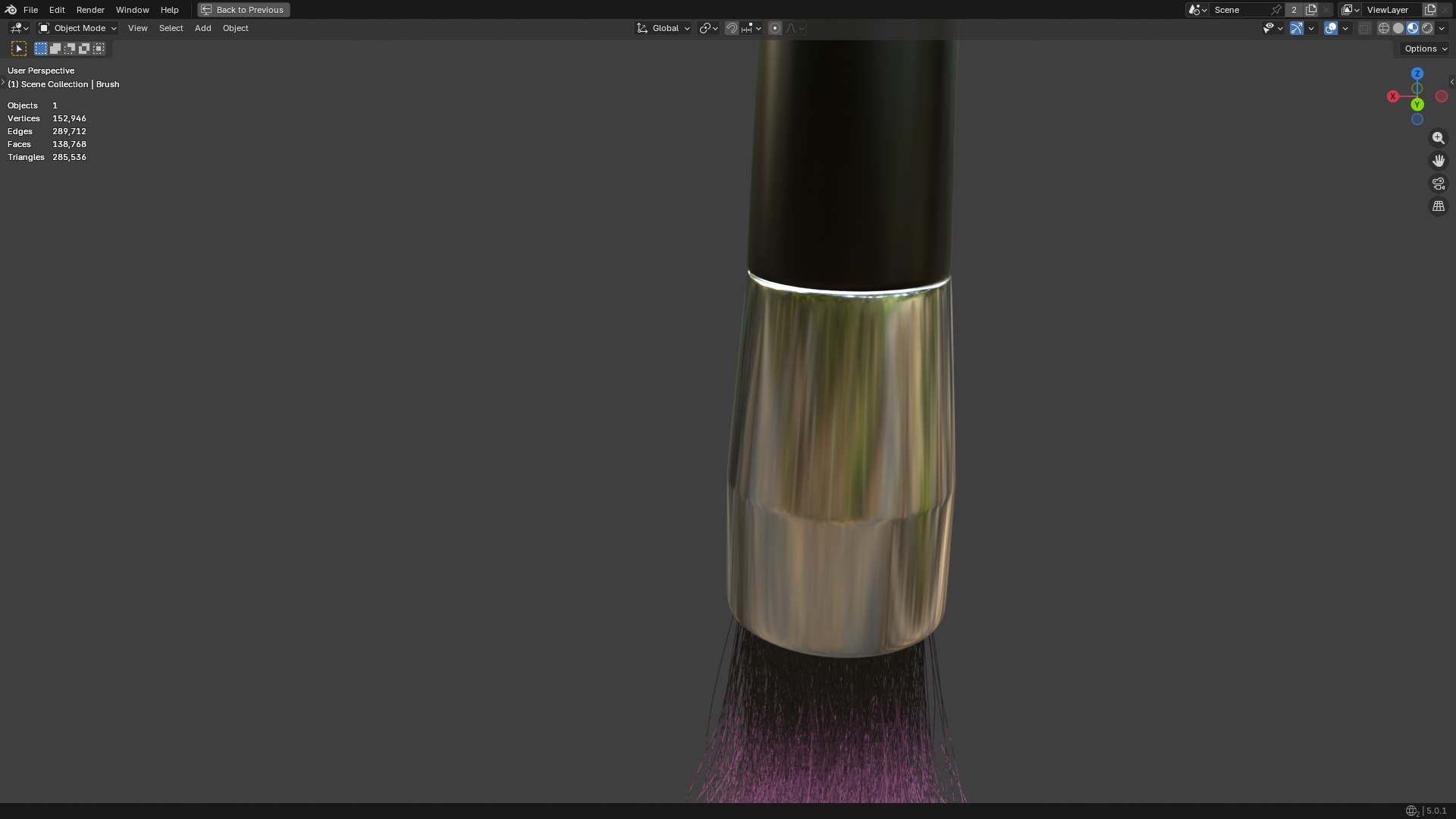Image resolution: width=1456 pixels, height=819 pixels.
Task: Toggle the scene pin icon
Action: pyautogui.click(x=1277, y=10)
